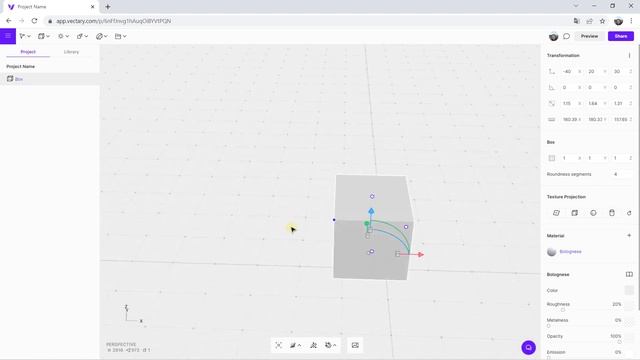The width and height of the screenshot is (640, 360).
Task: Open Transformation panel three-dot options
Action: click(629, 56)
